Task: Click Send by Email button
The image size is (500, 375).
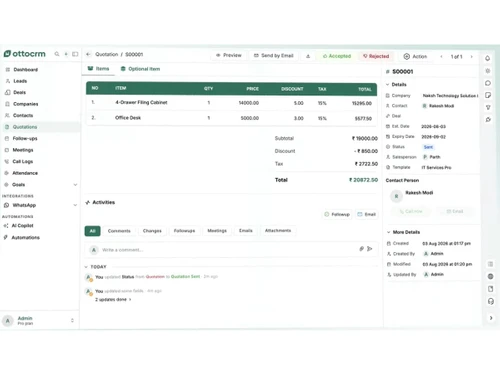Action: click(274, 56)
